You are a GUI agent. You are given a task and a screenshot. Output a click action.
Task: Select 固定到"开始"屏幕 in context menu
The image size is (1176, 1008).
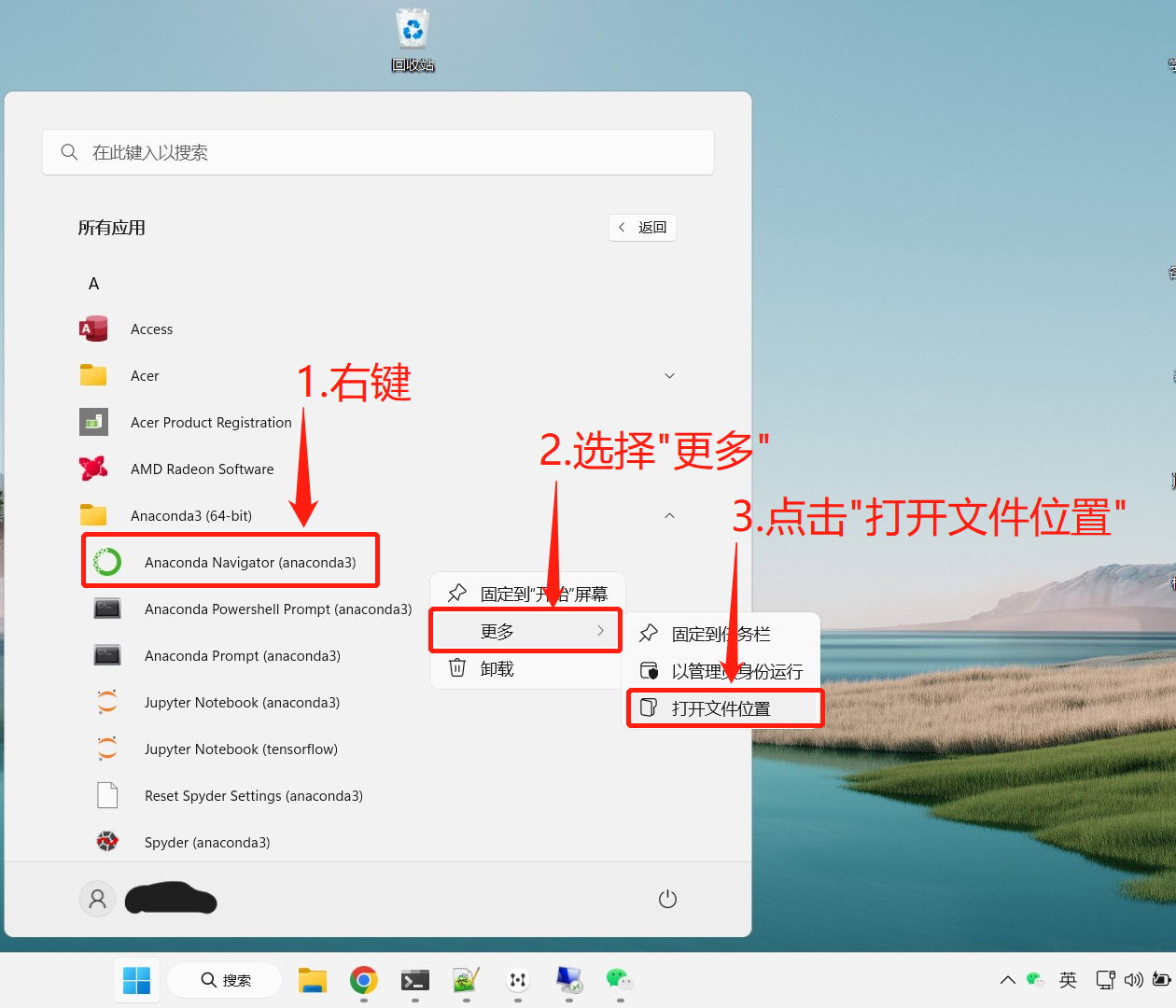coord(527,594)
